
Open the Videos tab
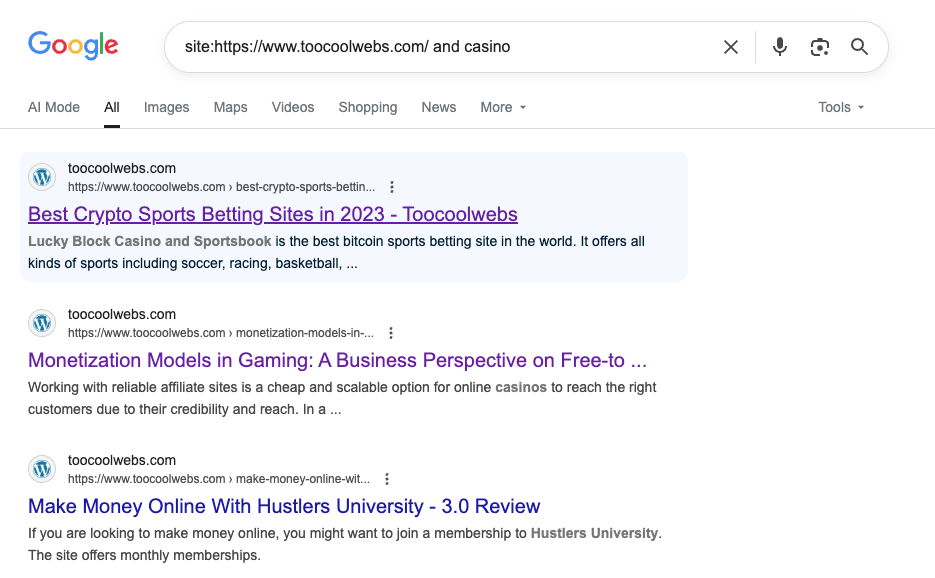pyautogui.click(x=293, y=107)
